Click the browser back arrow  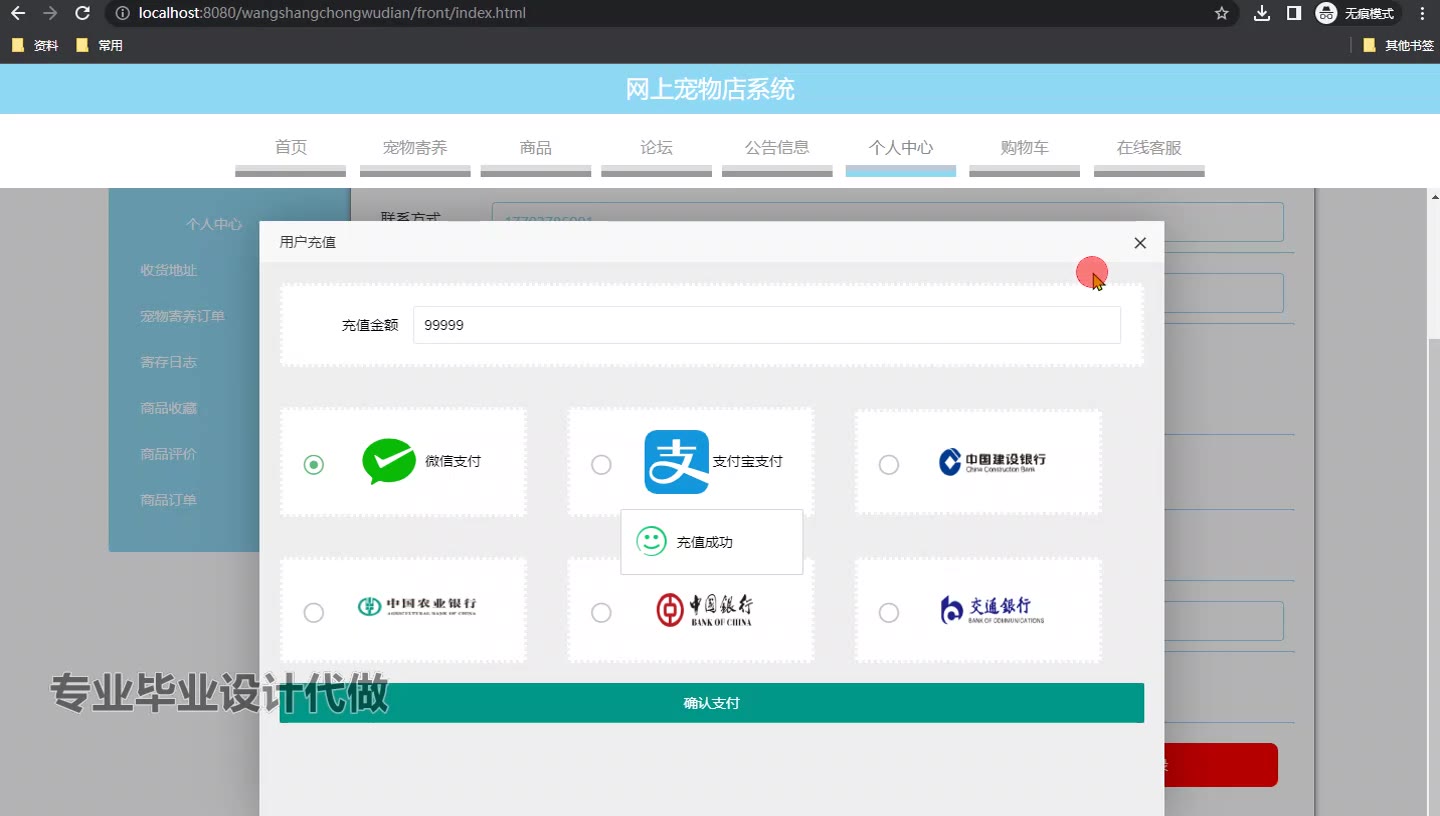[x=17, y=13]
